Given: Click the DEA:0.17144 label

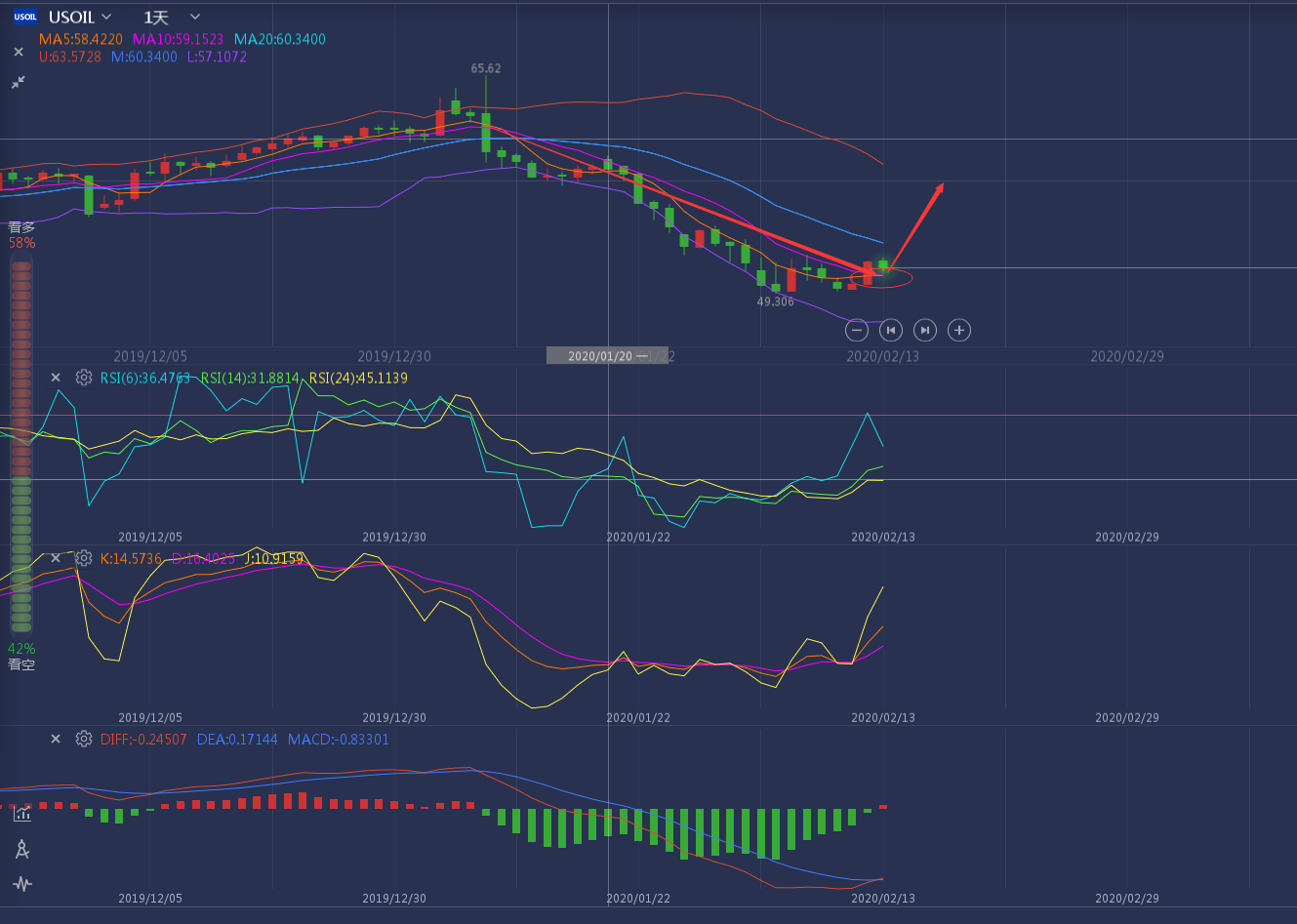Looking at the screenshot, I should [x=237, y=740].
